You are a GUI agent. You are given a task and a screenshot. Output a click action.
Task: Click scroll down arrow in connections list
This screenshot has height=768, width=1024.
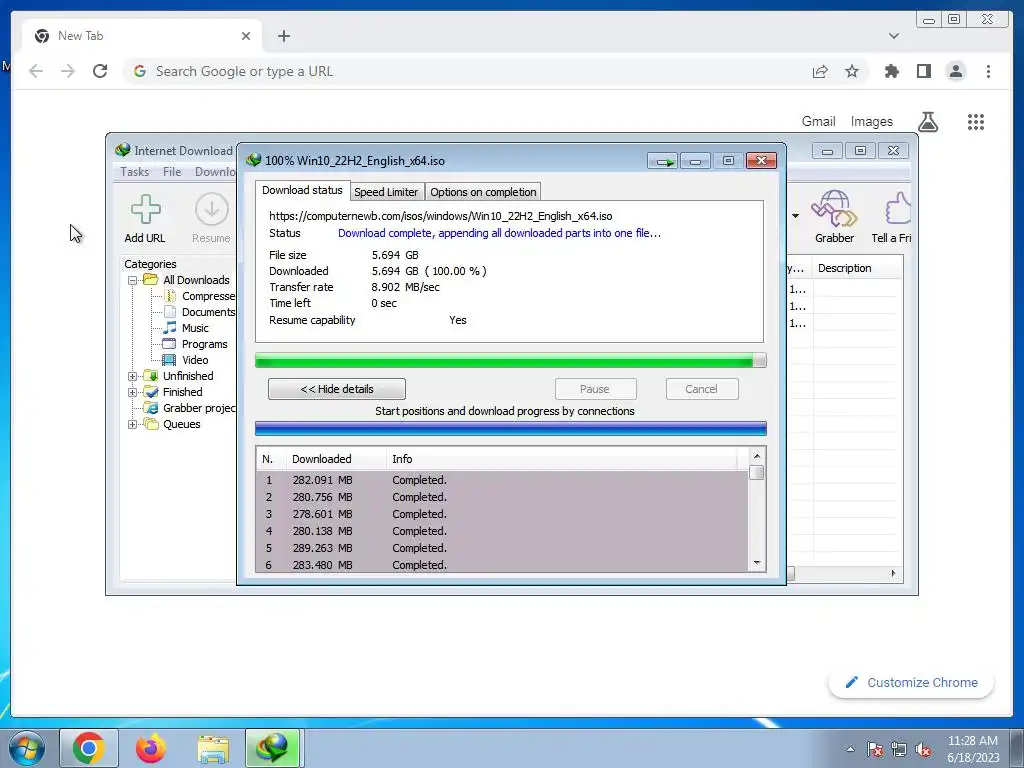tap(757, 563)
